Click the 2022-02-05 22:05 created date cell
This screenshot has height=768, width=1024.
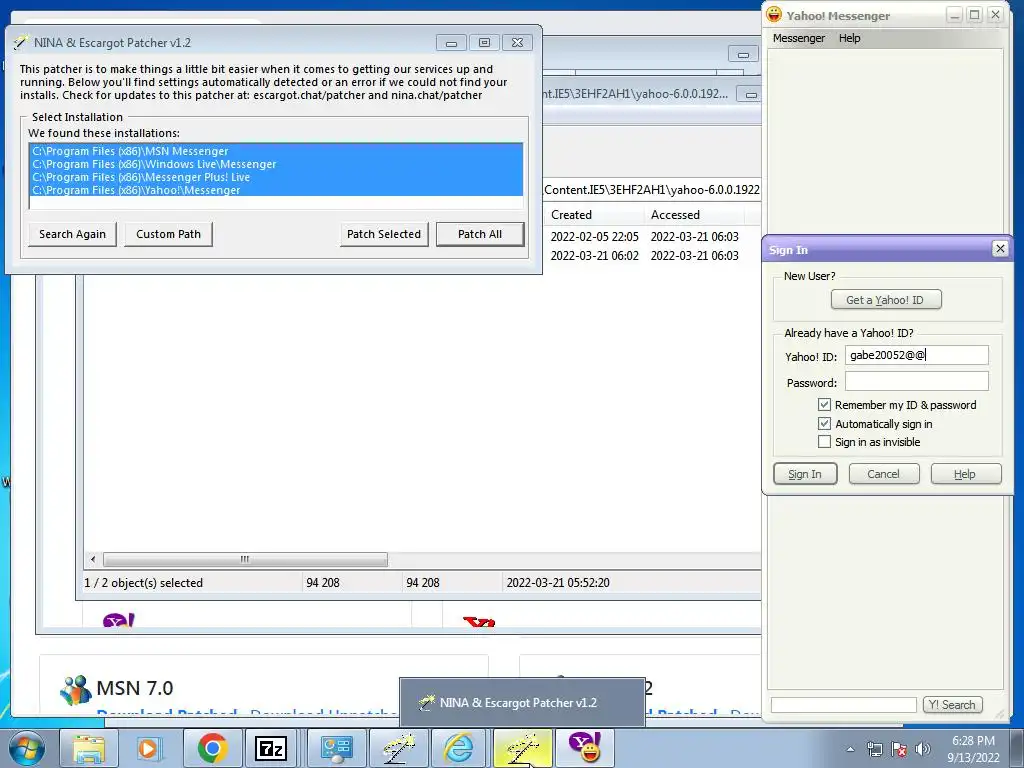coord(594,236)
